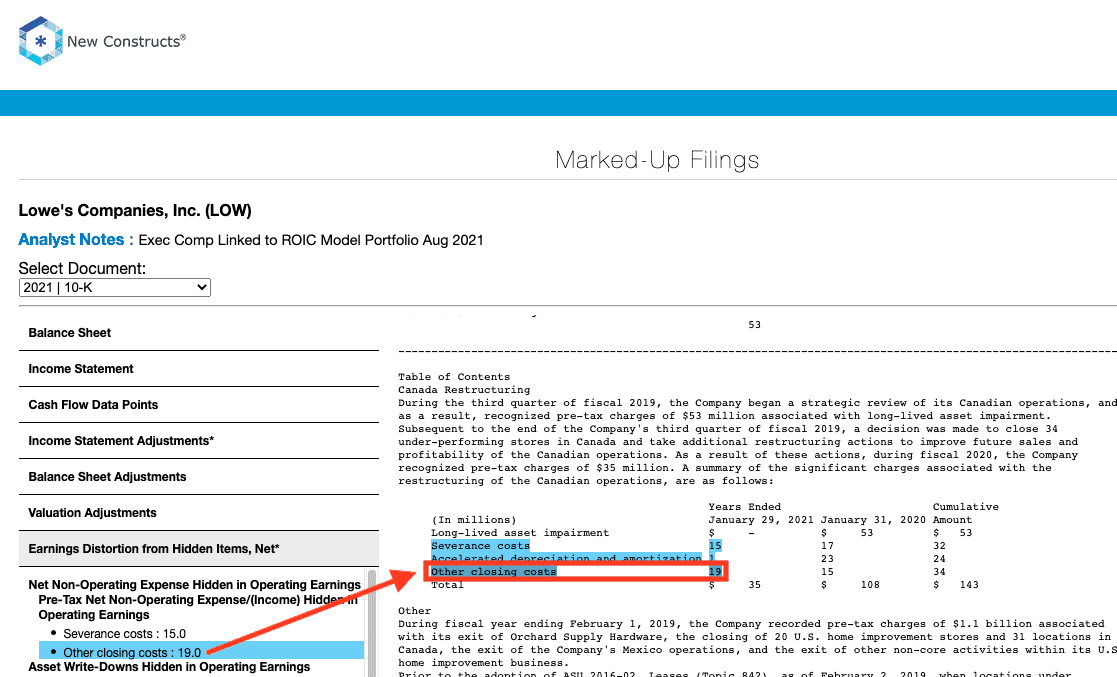1117x677 pixels.
Task: Click the highlighted value 19 for Other closing costs
Action: pyautogui.click(x=715, y=572)
